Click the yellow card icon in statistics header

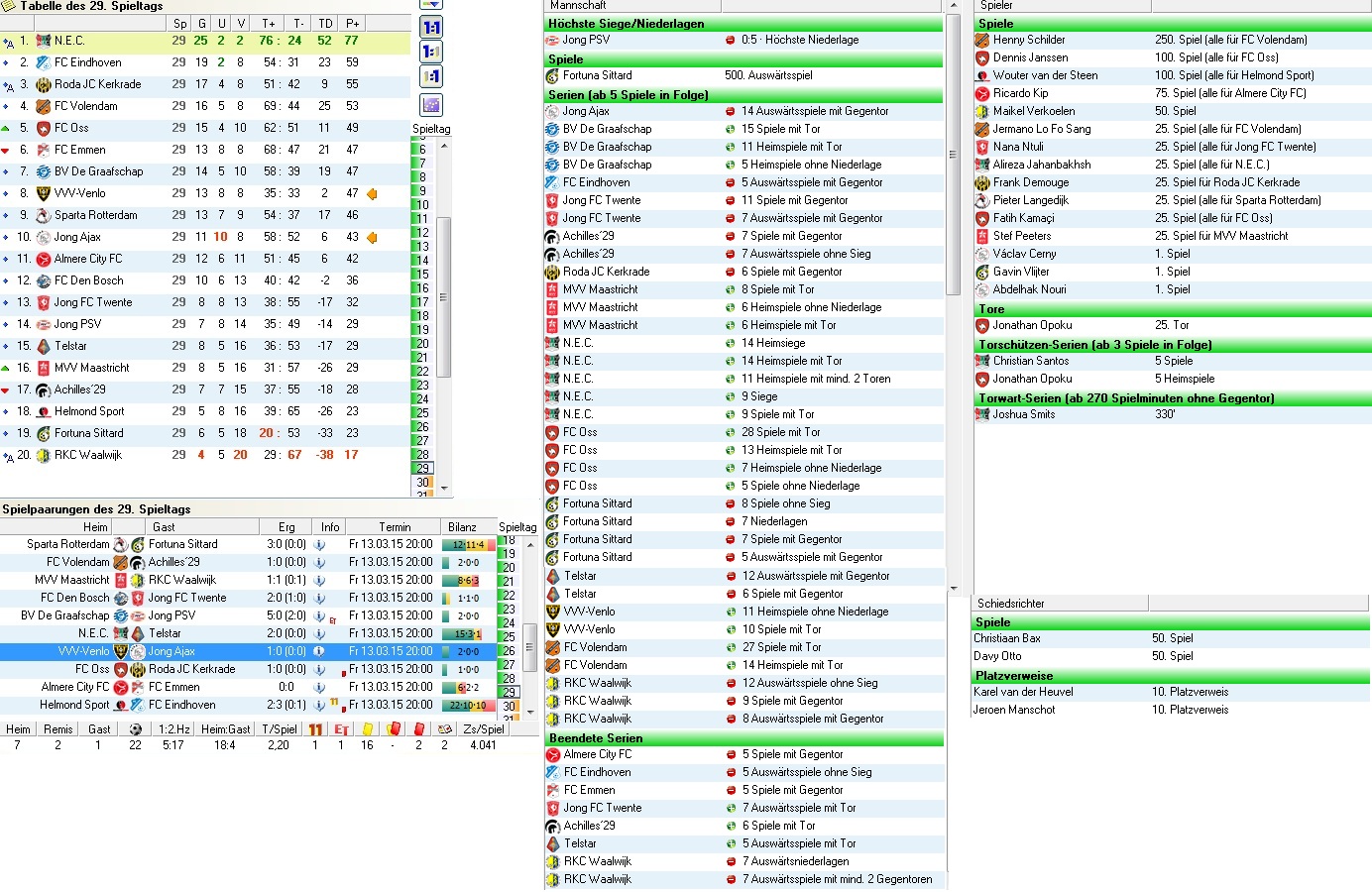(x=368, y=729)
